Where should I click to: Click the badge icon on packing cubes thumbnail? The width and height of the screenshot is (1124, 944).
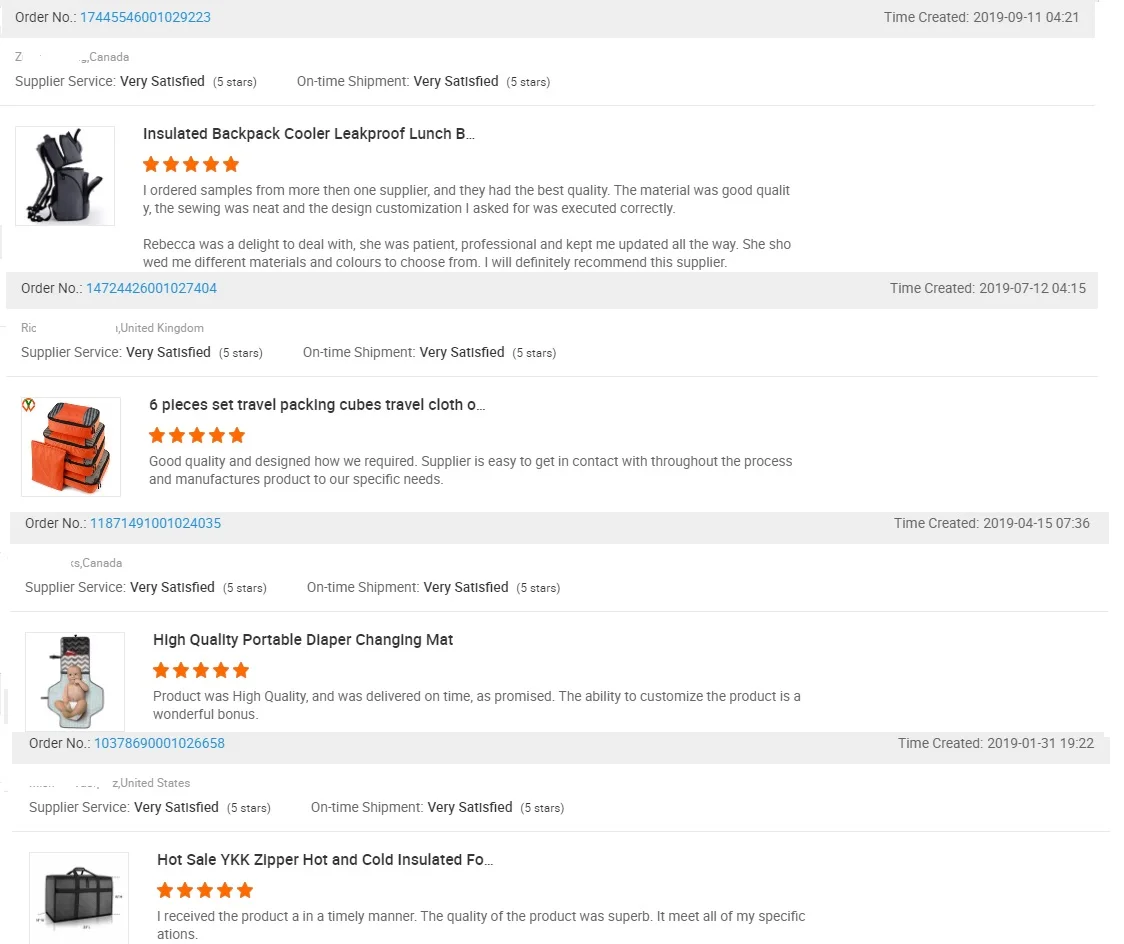pyautogui.click(x=29, y=405)
